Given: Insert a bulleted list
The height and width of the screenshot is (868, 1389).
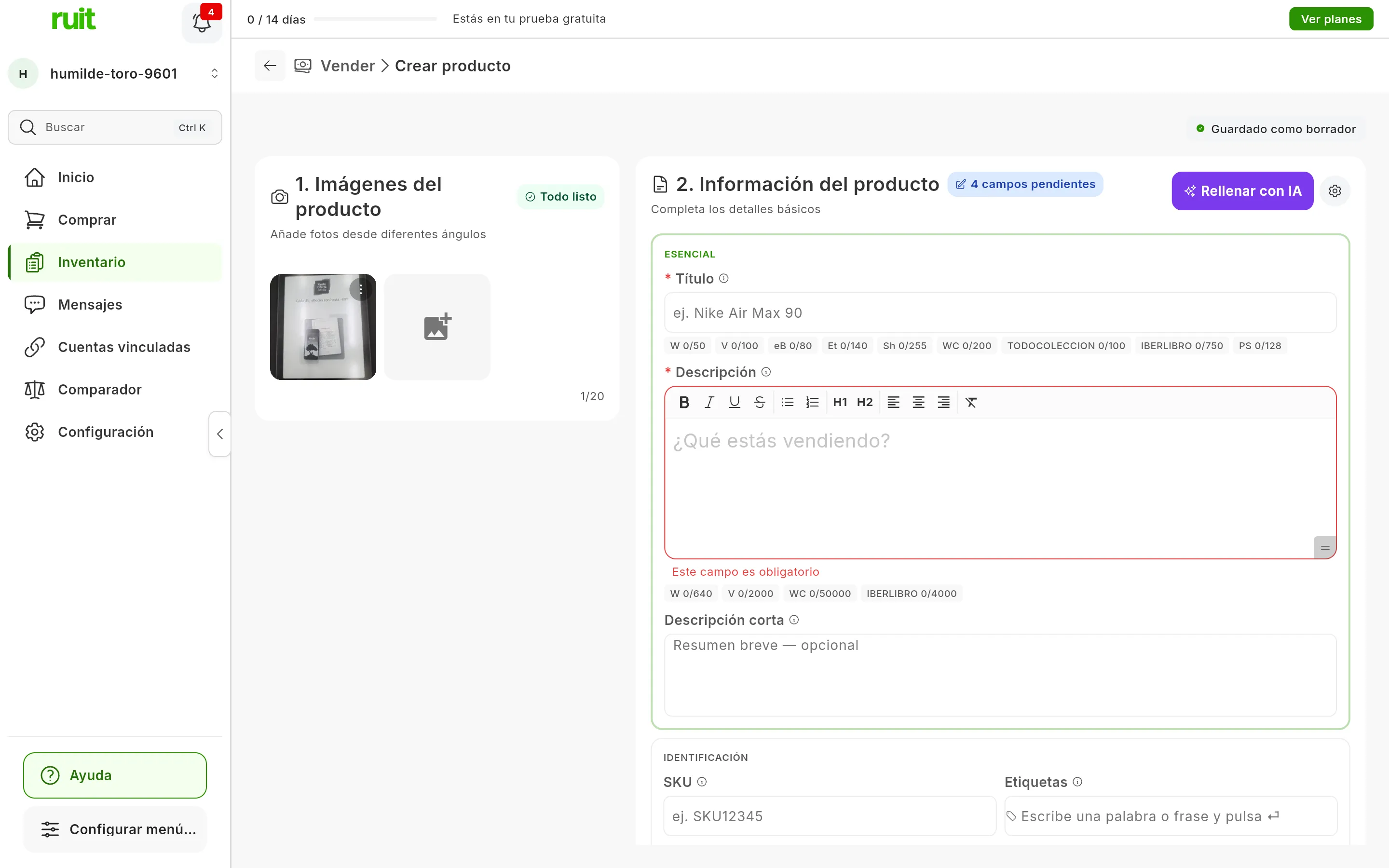Looking at the screenshot, I should [x=788, y=403].
